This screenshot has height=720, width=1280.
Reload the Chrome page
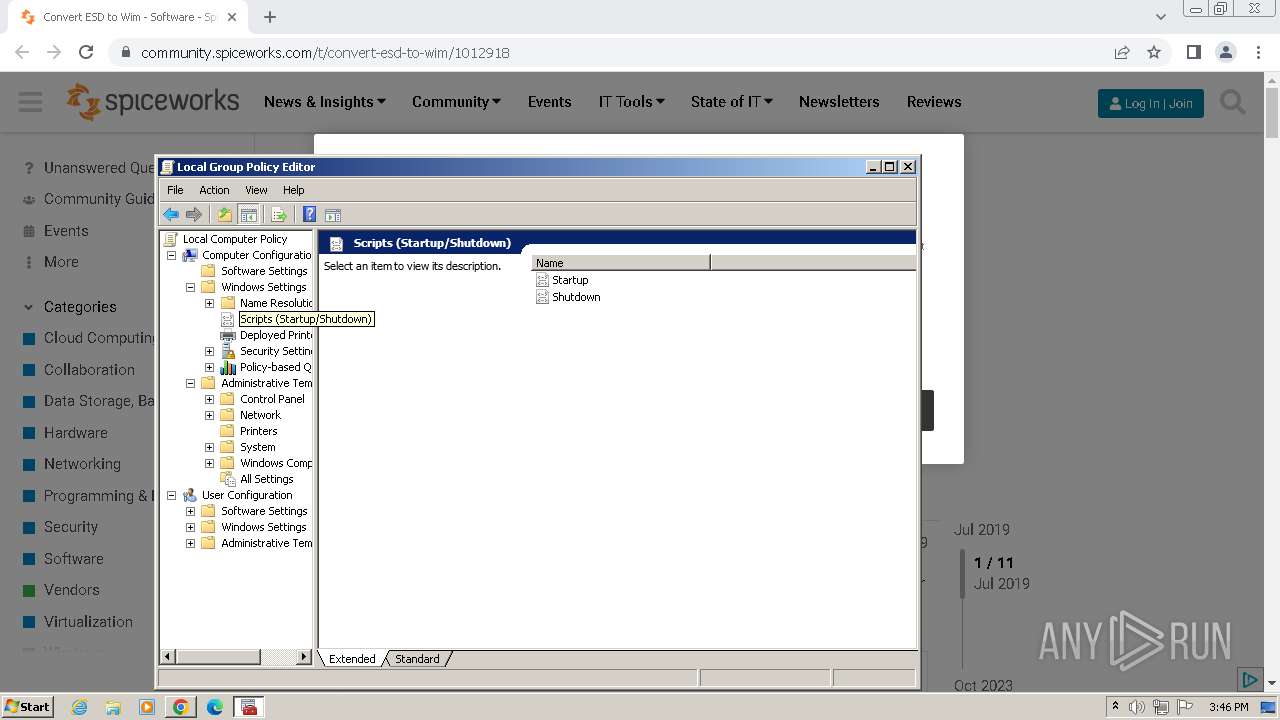click(x=86, y=52)
